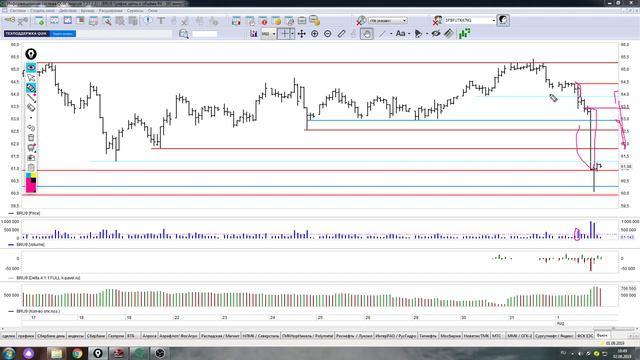Click the camera snapshot icon in chart palette
This screenshot has height=360, width=640.
click(x=31, y=158)
